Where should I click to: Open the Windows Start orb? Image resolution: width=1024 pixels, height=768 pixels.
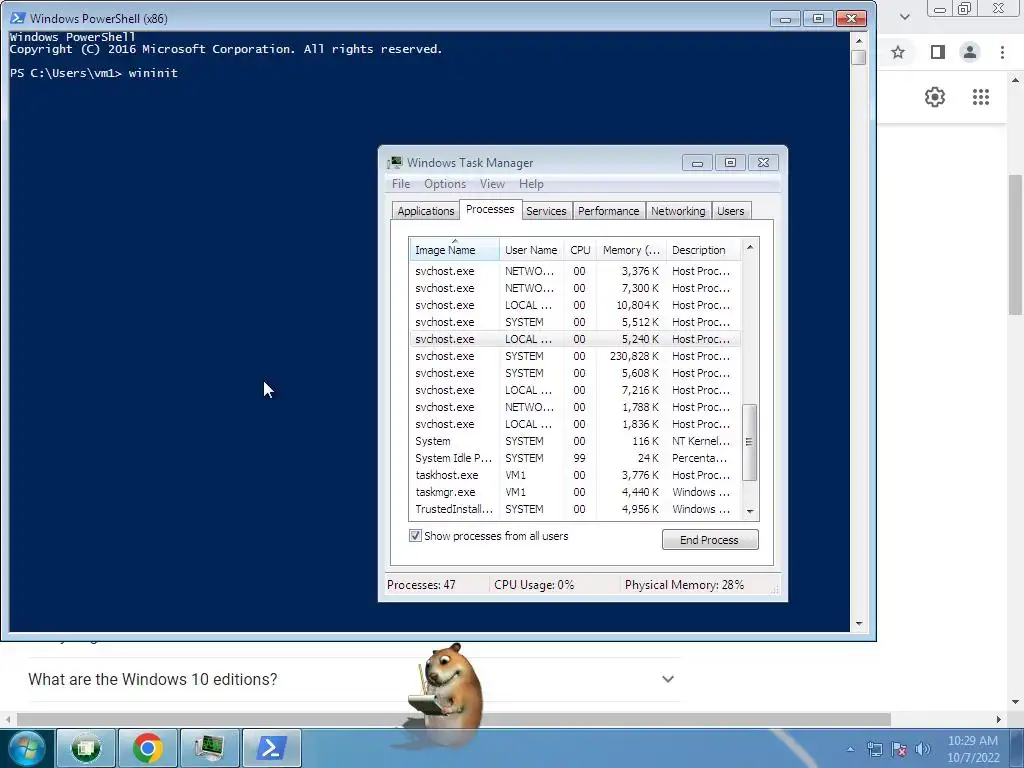[27, 748]
